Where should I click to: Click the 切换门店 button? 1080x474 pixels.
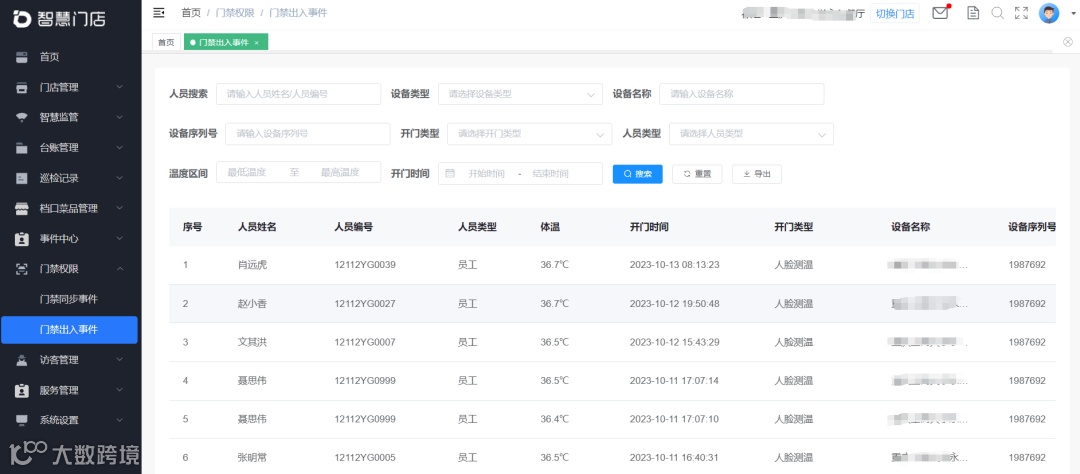[x=895, y=14]
